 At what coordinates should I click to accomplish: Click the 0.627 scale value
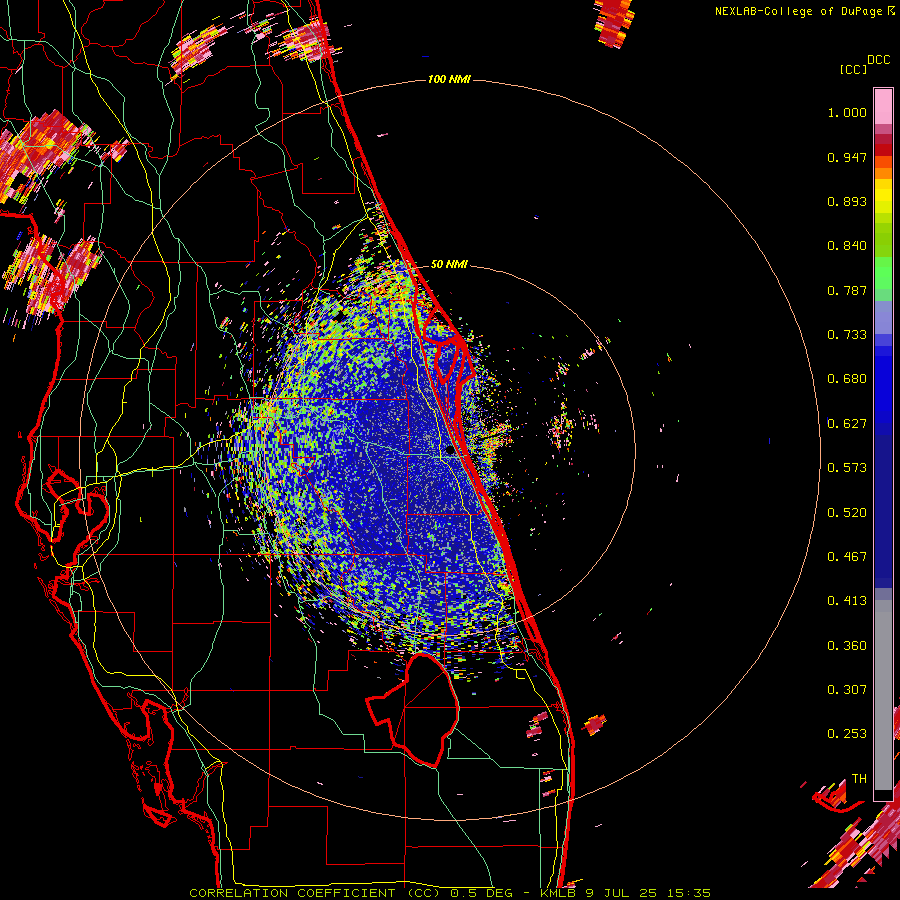pos(847,424)
